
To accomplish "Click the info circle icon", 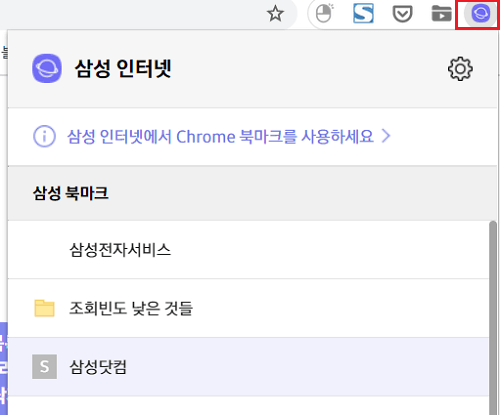I will pyautogui.click(x=44, y=136).
